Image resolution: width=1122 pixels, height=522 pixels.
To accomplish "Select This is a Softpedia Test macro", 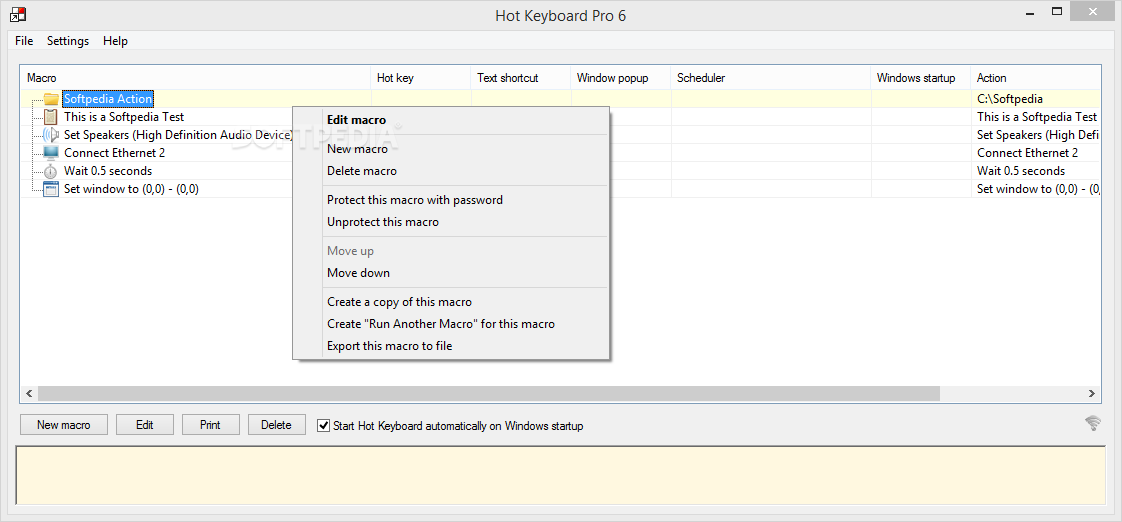I will (124, 117).
